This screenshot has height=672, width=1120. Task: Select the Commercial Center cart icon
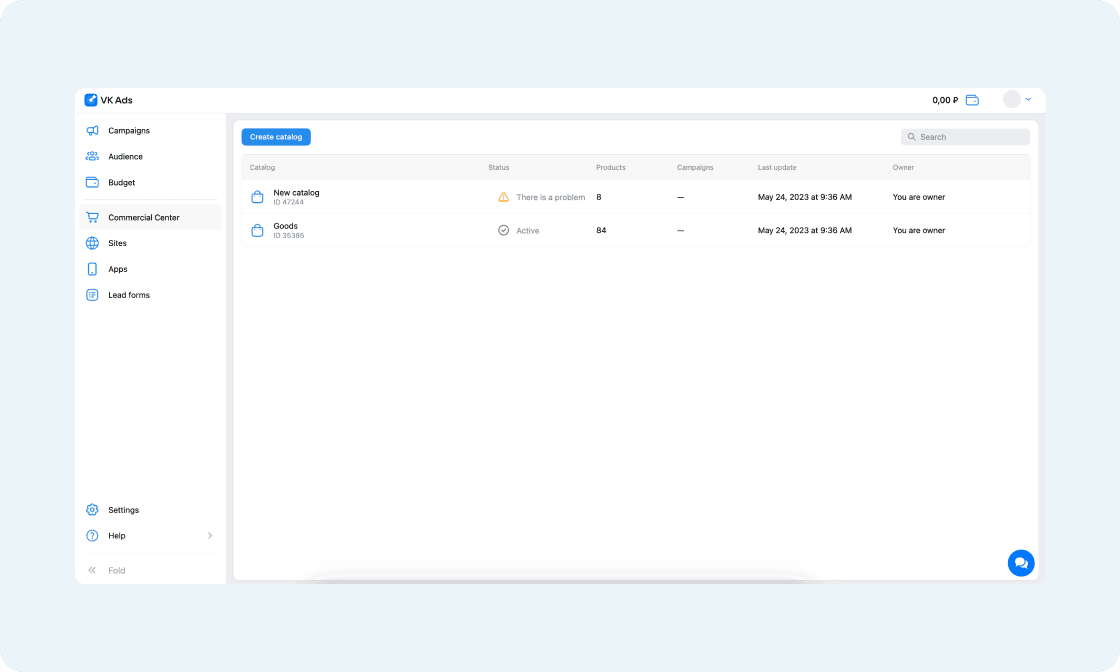[x=93, y=217]
